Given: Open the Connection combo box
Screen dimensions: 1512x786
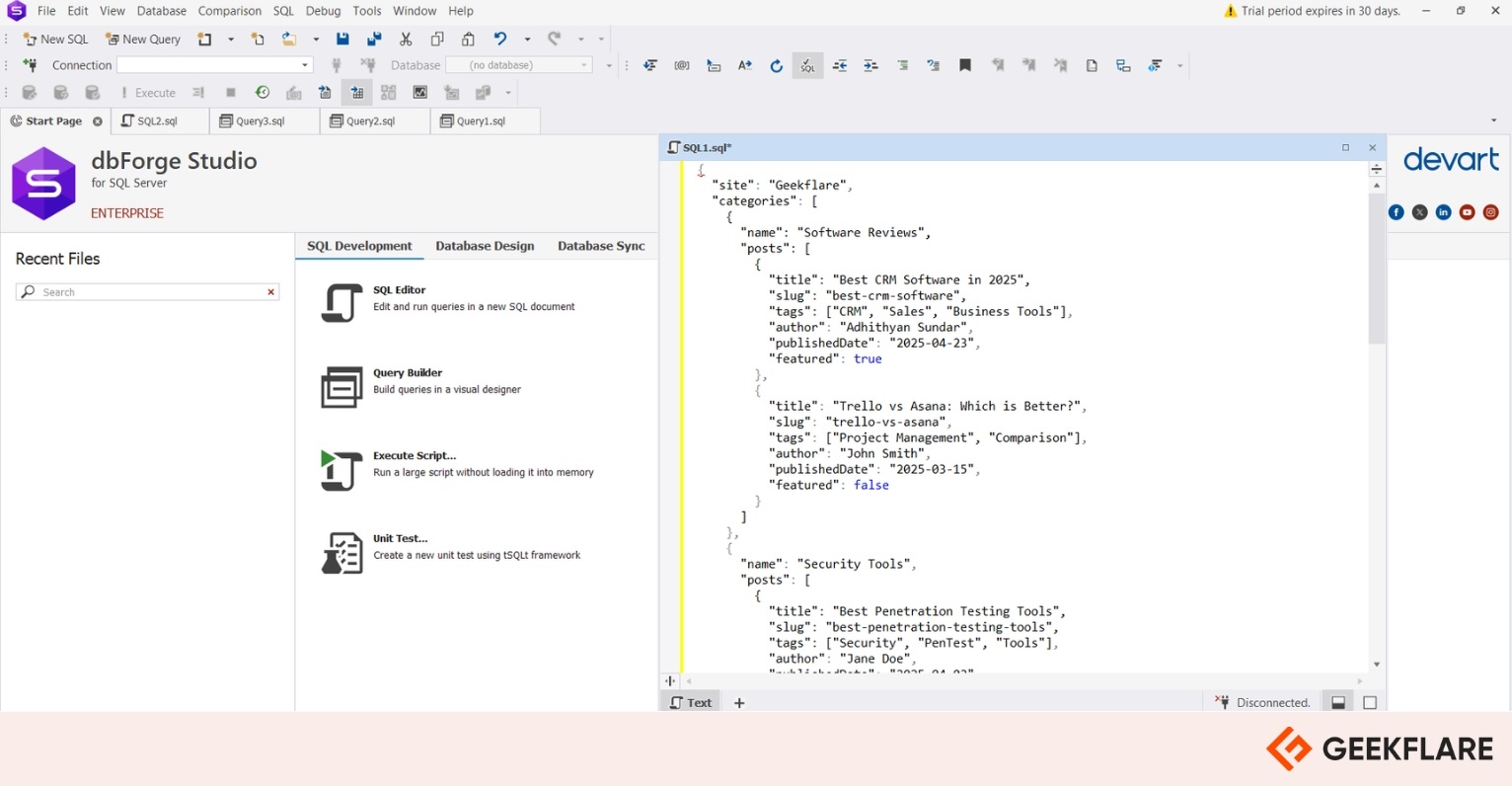Looking at the screenshot, I should pyautogui.click(x=214, y=65).
